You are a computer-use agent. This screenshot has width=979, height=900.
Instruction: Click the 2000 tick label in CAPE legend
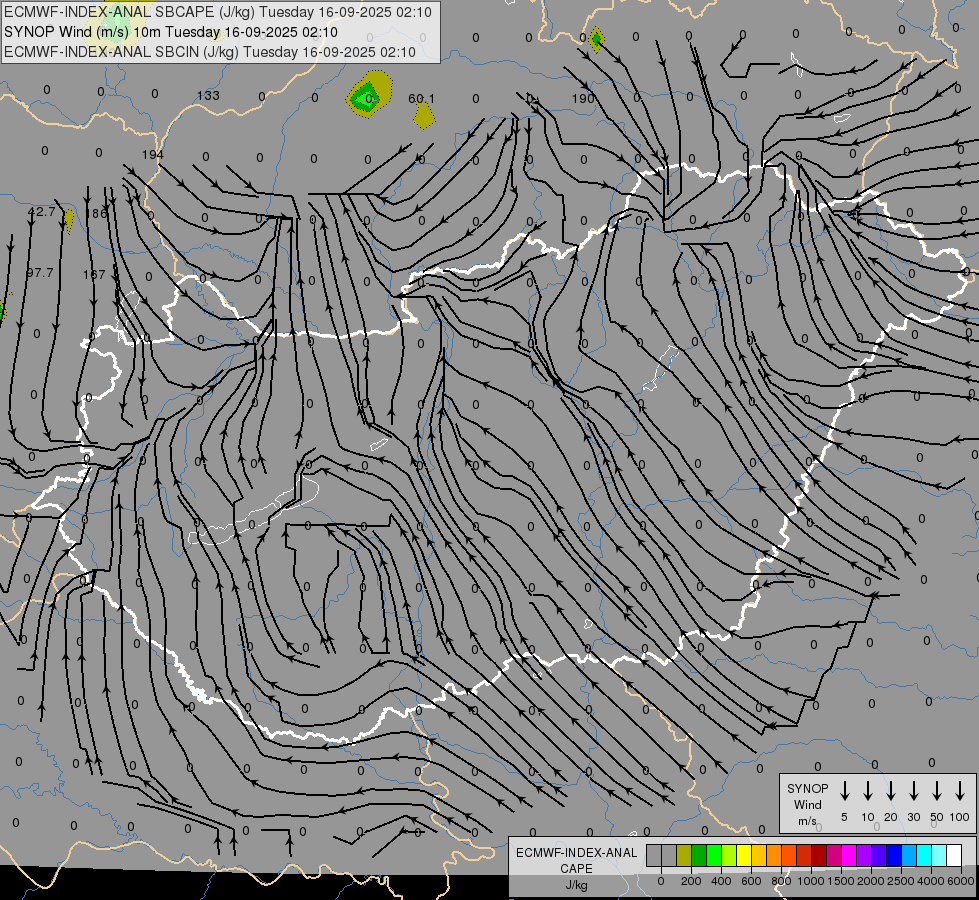(870, 881)
